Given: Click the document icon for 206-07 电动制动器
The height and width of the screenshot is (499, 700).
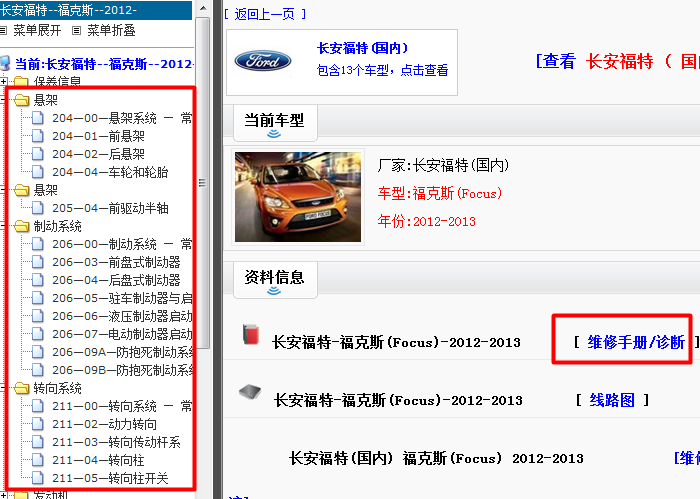Looking at the screenshot, I should (x=38, y=334).
